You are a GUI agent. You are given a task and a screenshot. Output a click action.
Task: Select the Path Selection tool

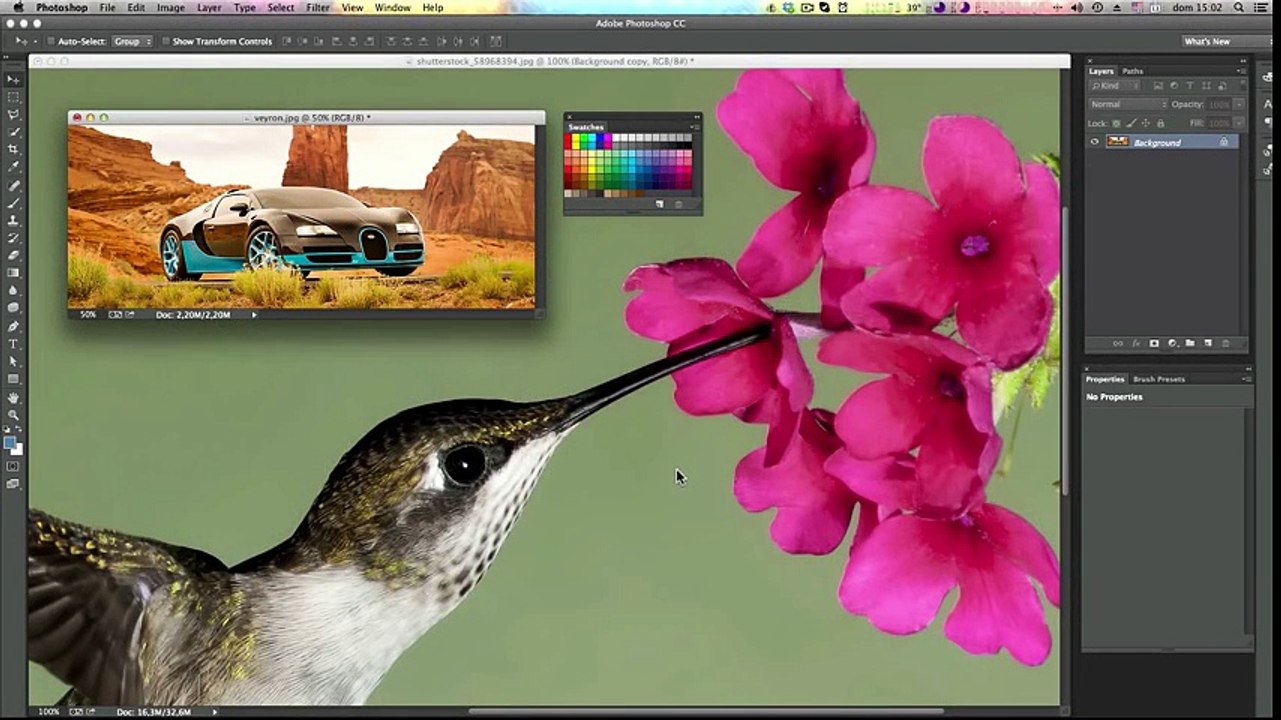[13, 361]
